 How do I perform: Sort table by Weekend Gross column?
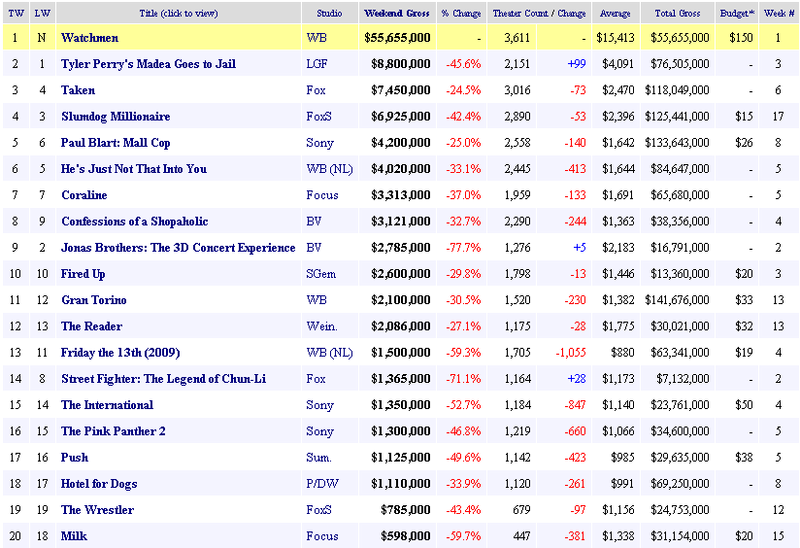pos(397,13)
